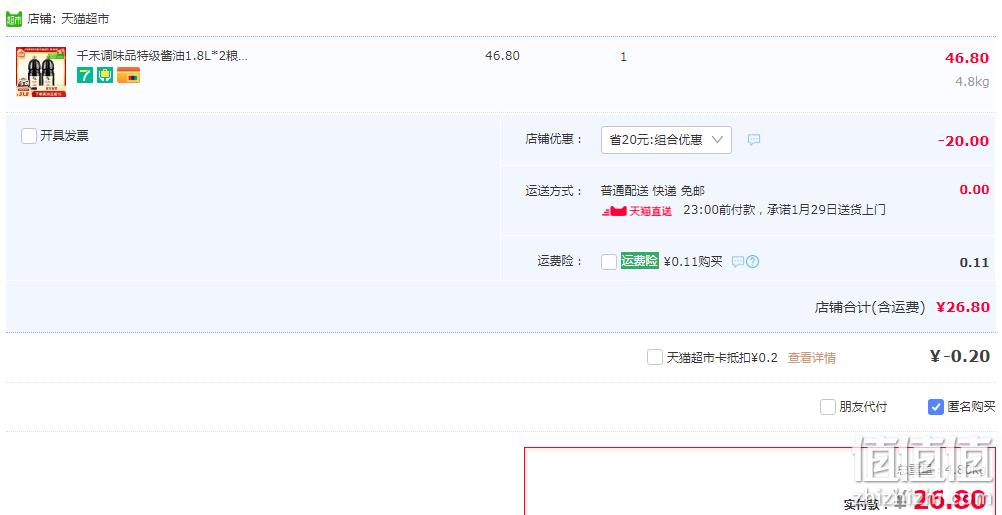The width and height of the screenshot is (1002, 515).
Task: Click the 天猫直送 delivery logo
Action: click(636, 211)
